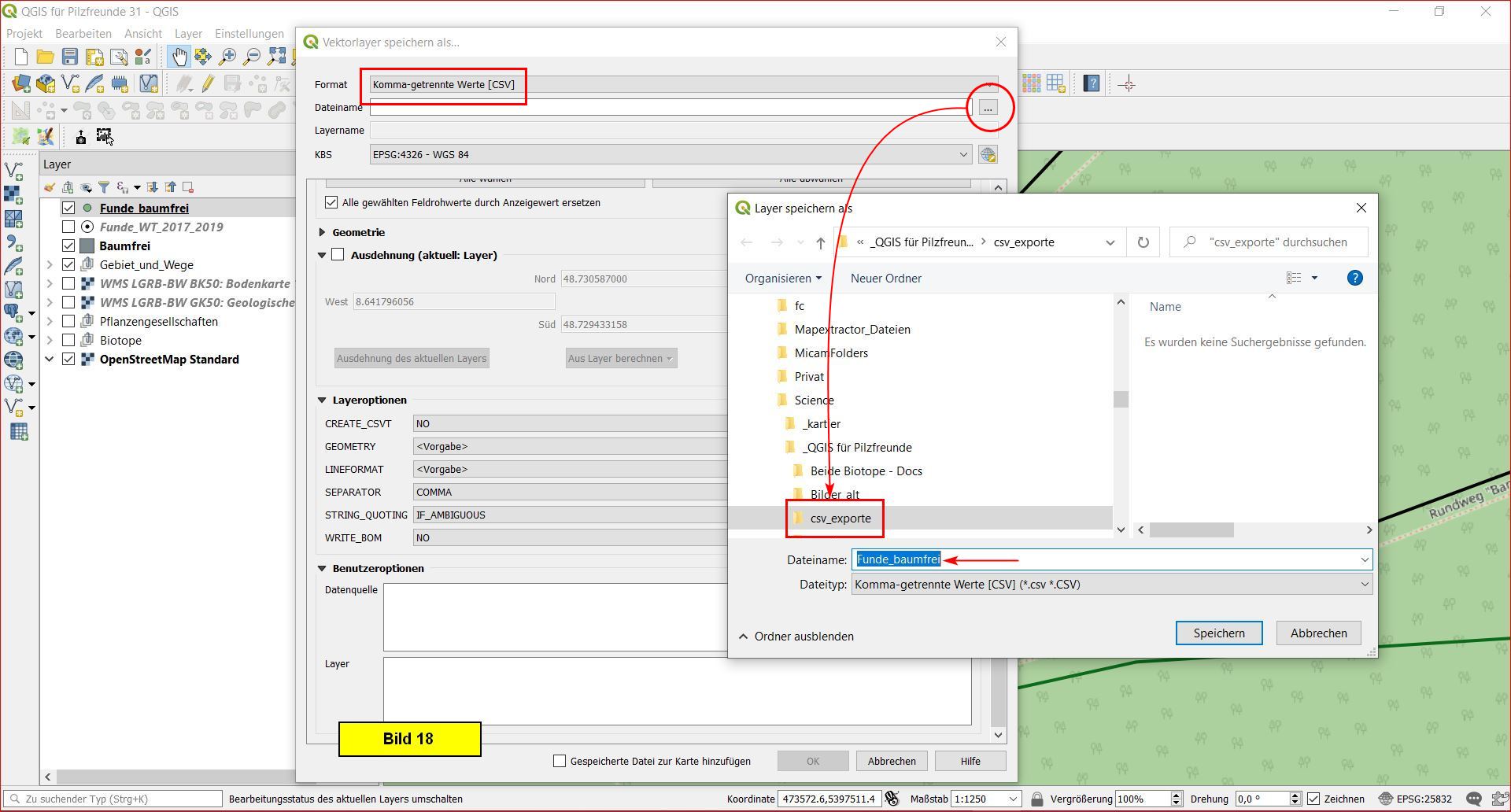Viewport: 1511px width, 812px height.
Task: Open the Einstellungen menu
Action: [x=249, y=34]
